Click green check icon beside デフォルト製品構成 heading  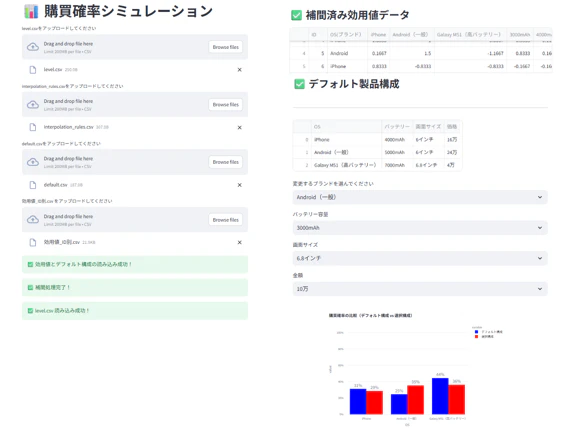tap(299, 84)
